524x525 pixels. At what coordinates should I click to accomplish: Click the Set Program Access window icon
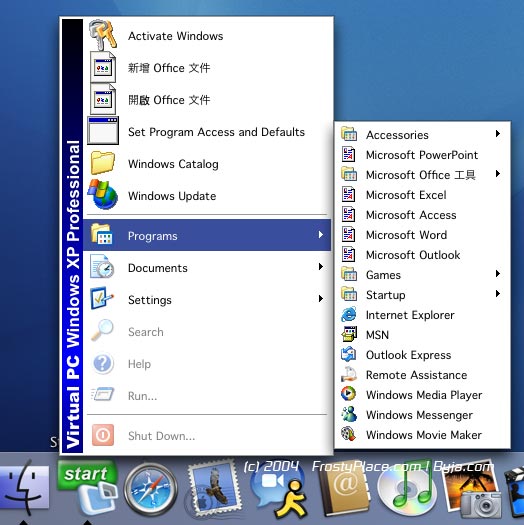pyautogui.click(x=103, y=131)
